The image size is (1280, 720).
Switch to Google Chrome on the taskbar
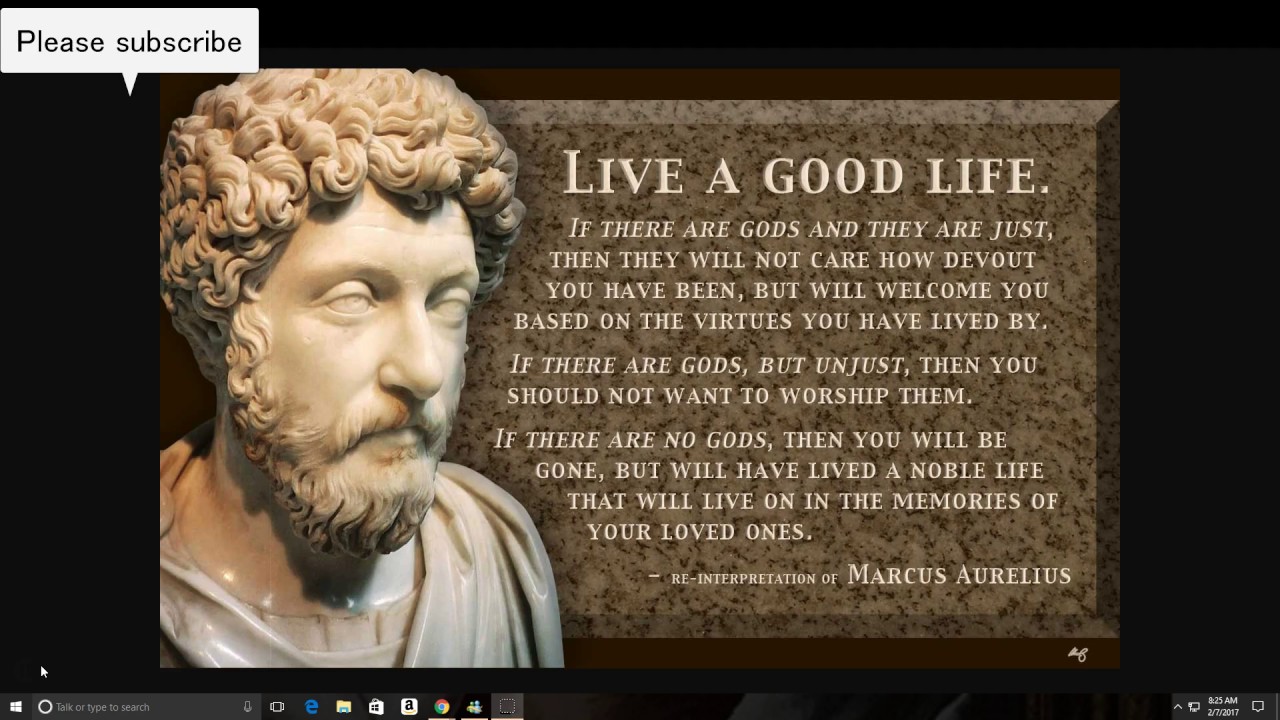[441, 707]
